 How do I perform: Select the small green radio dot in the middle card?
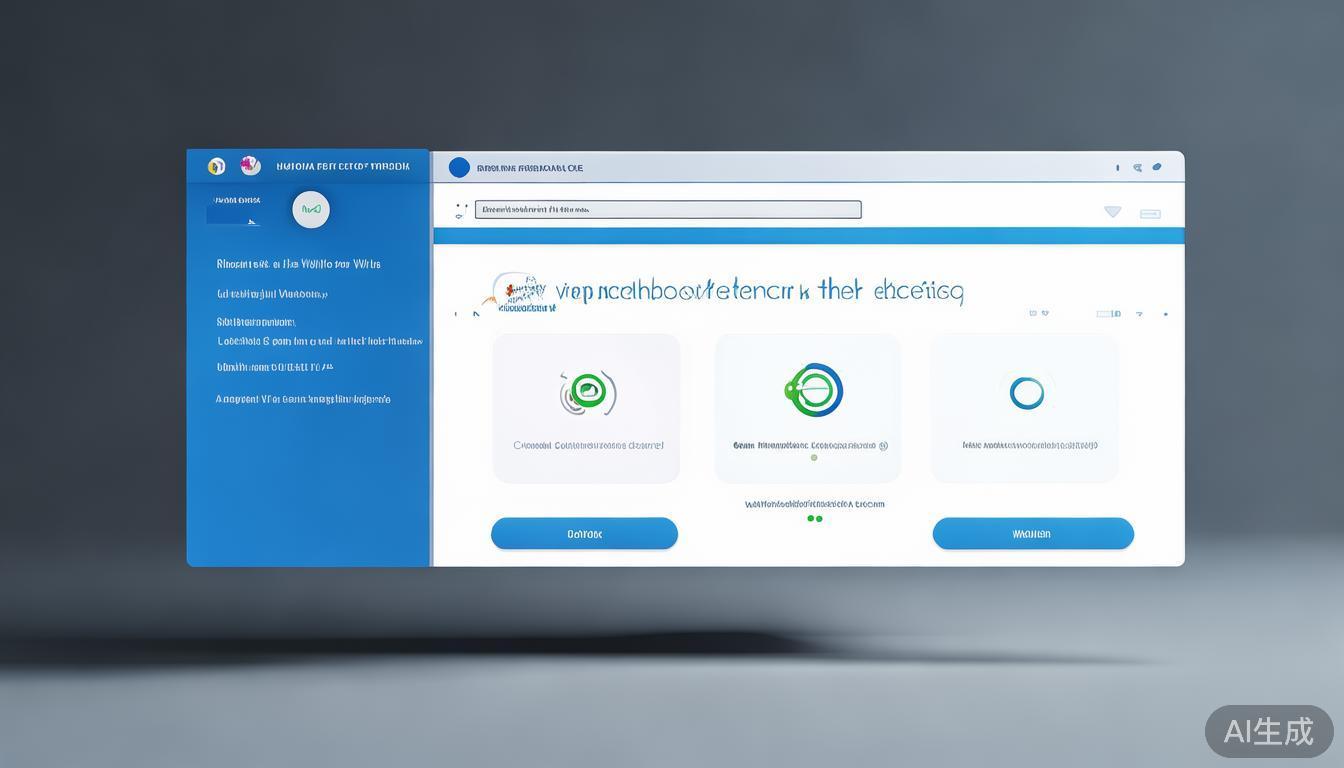[x=814, y=458]
